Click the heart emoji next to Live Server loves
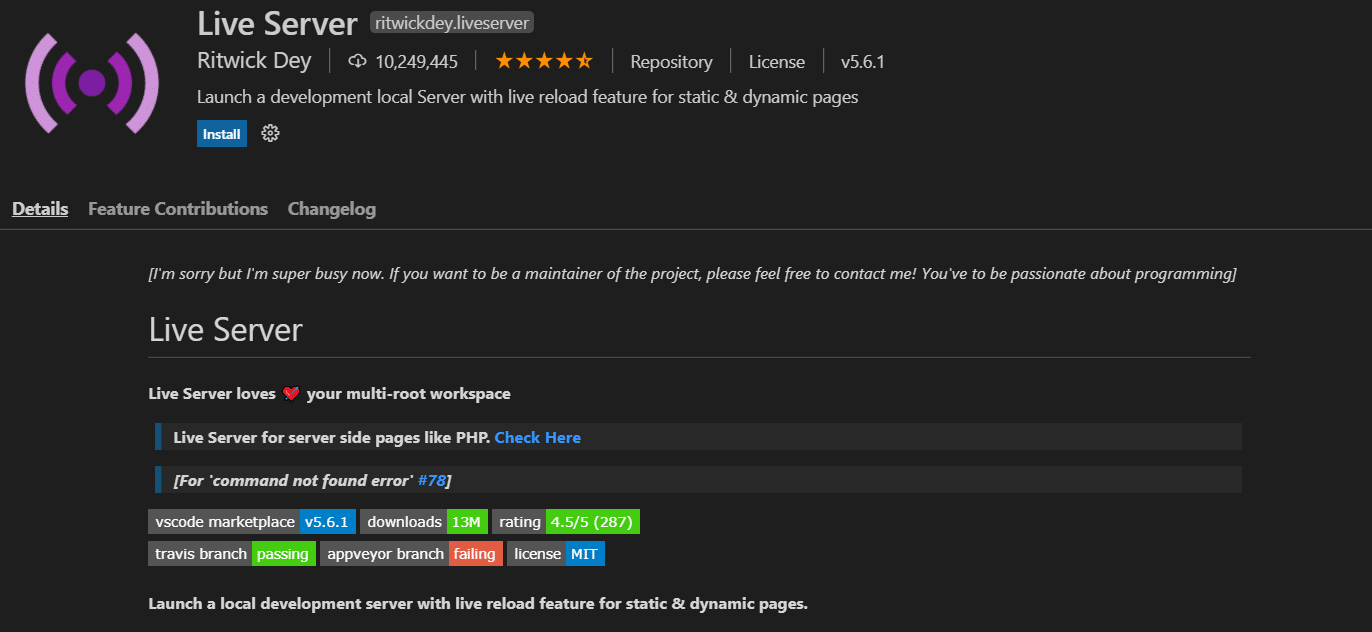Image resolution: width=1372 pixels, height=632 pixels. 291,393
